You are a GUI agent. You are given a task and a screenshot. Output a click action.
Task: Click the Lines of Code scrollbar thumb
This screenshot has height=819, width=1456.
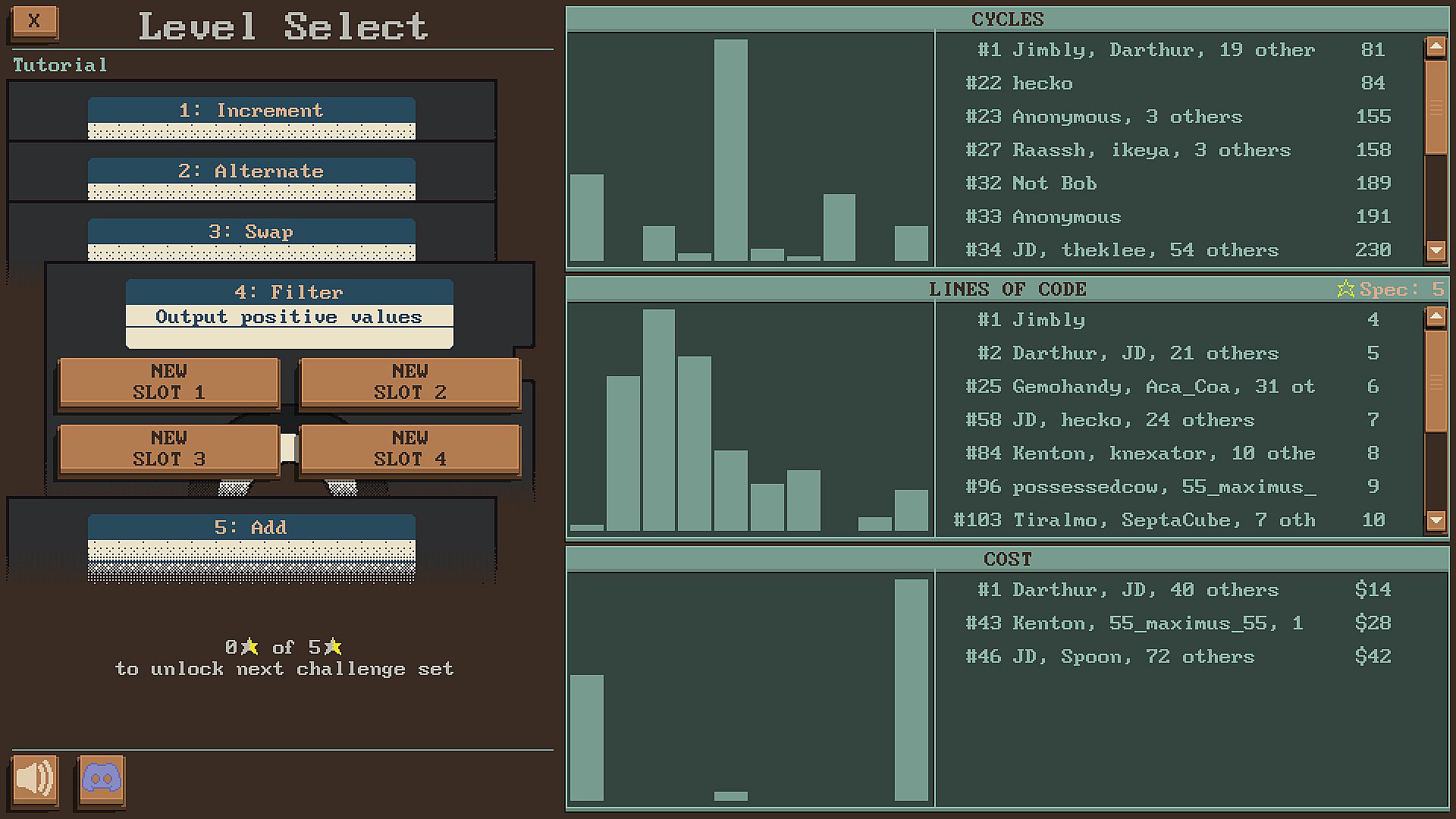(1436, 381)
